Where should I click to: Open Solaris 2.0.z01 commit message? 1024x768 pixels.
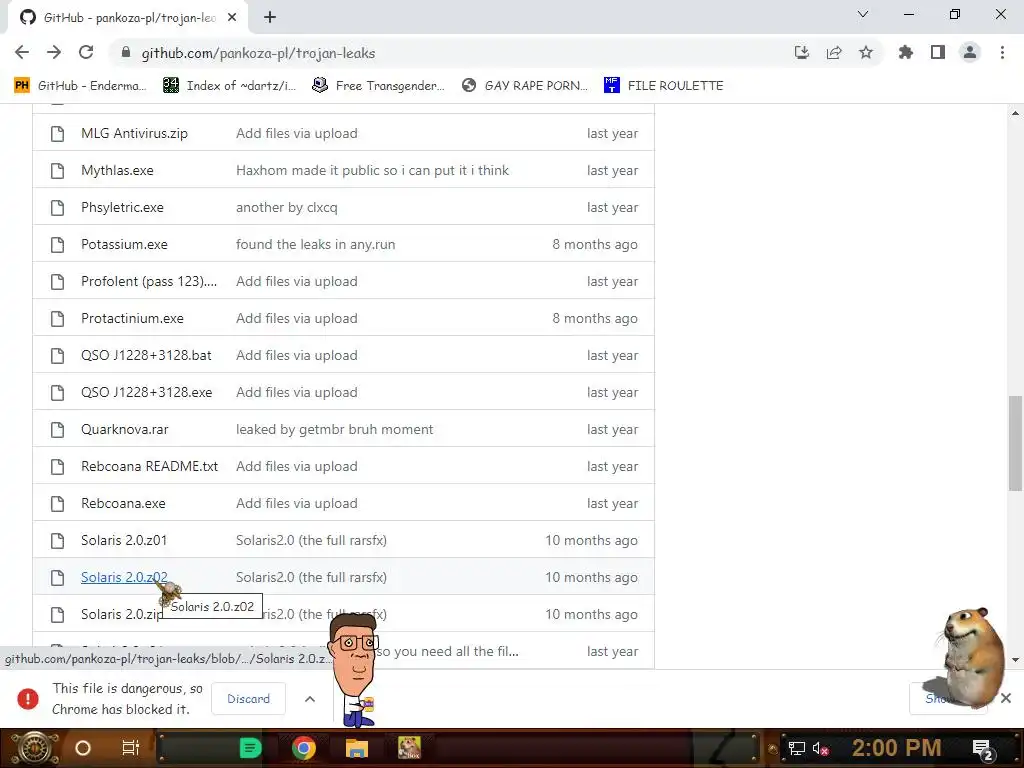(x=311, y=541)
